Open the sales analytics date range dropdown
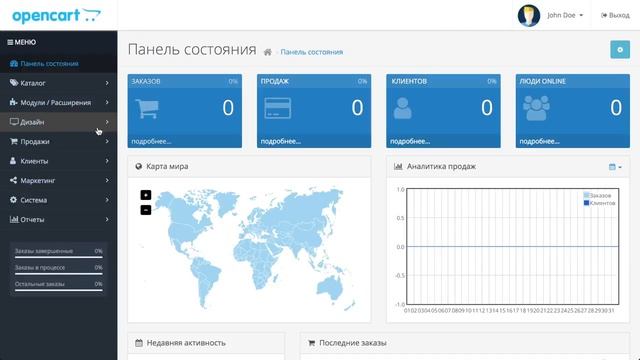 (615, 167)
